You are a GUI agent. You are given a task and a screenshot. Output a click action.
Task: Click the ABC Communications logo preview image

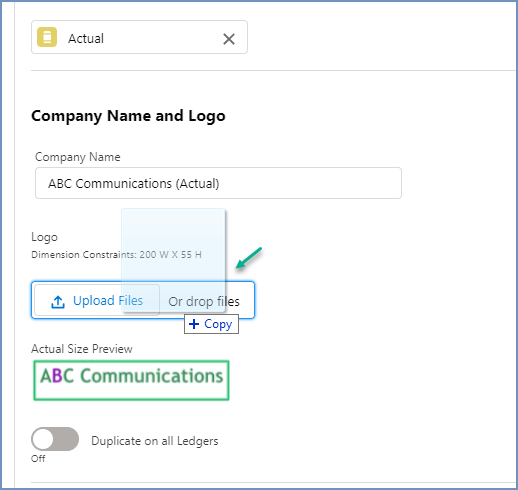(x=131, y=380)
